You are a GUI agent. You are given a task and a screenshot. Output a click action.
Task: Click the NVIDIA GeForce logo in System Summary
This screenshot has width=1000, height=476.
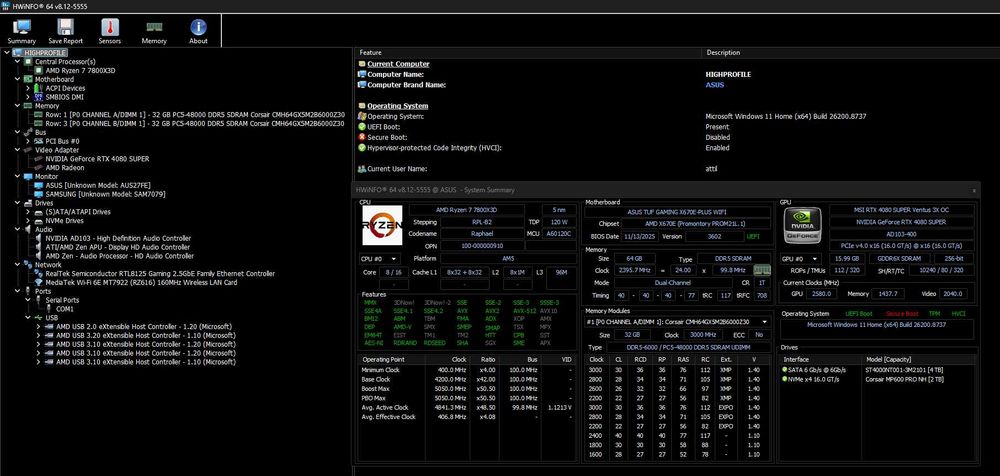coord(802,225)
